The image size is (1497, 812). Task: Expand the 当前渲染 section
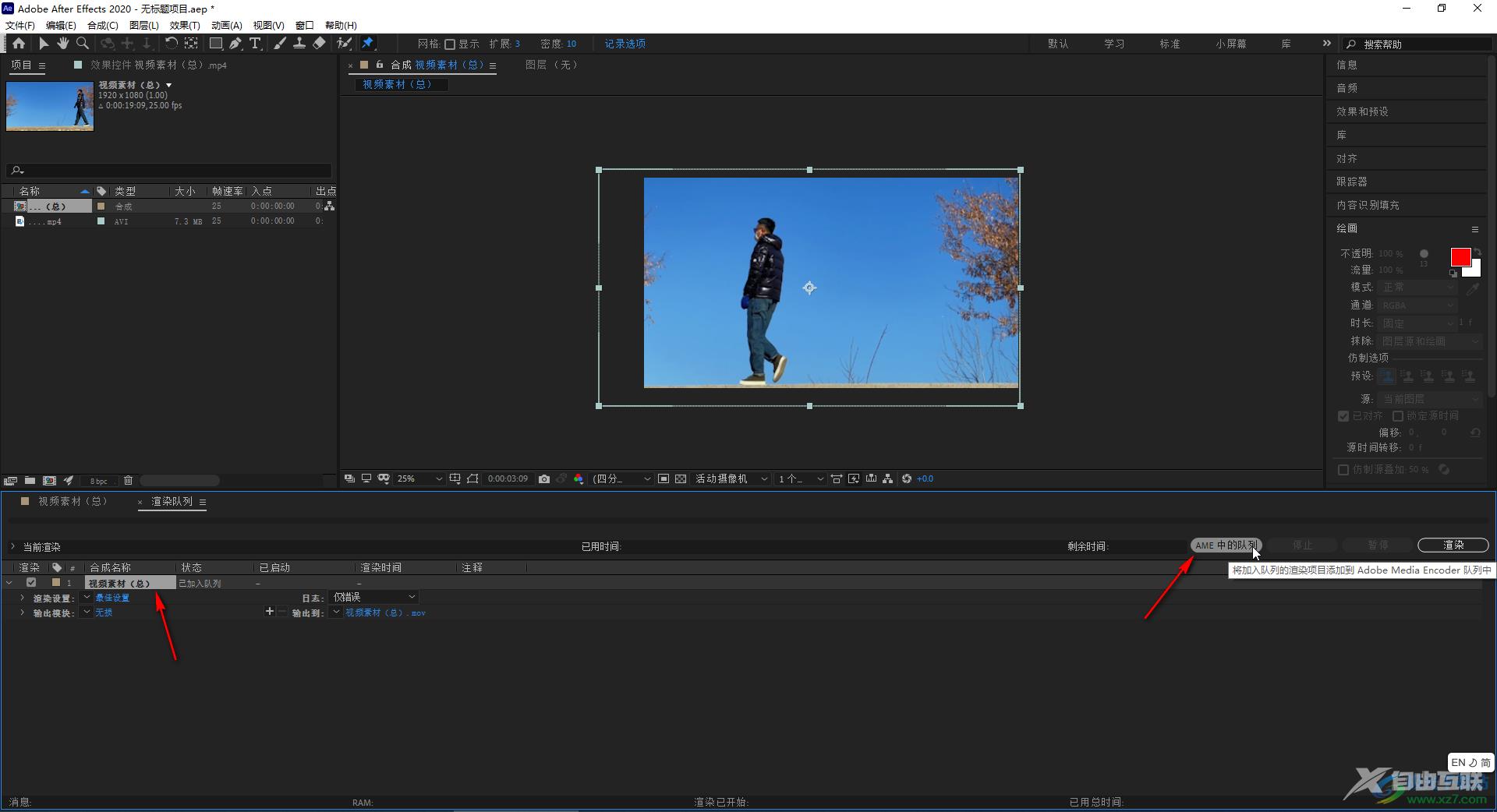coord(12,546)
